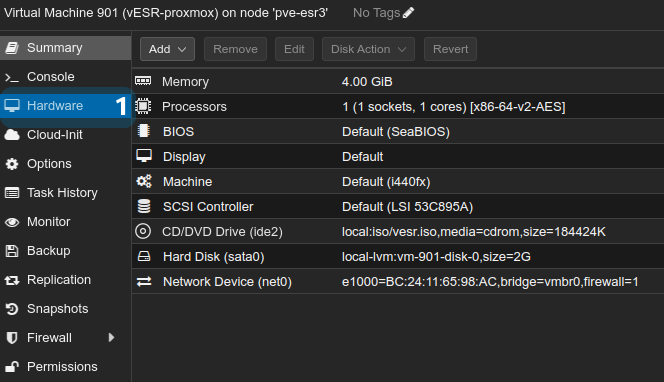Open the Backup tab
Image resolution: width=664 pixels, height=382 pixels.
click(x=66, y=251)
